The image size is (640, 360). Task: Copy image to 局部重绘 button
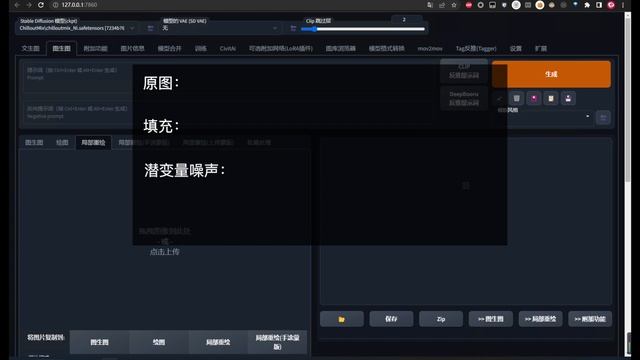click(218, 342)
